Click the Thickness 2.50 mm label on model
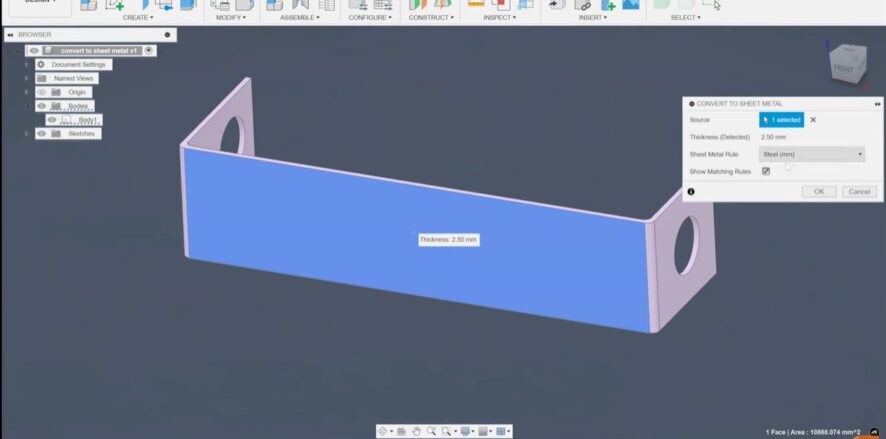Image resolution: width=886 pixels, height=439 pixels. coord(449,240)
